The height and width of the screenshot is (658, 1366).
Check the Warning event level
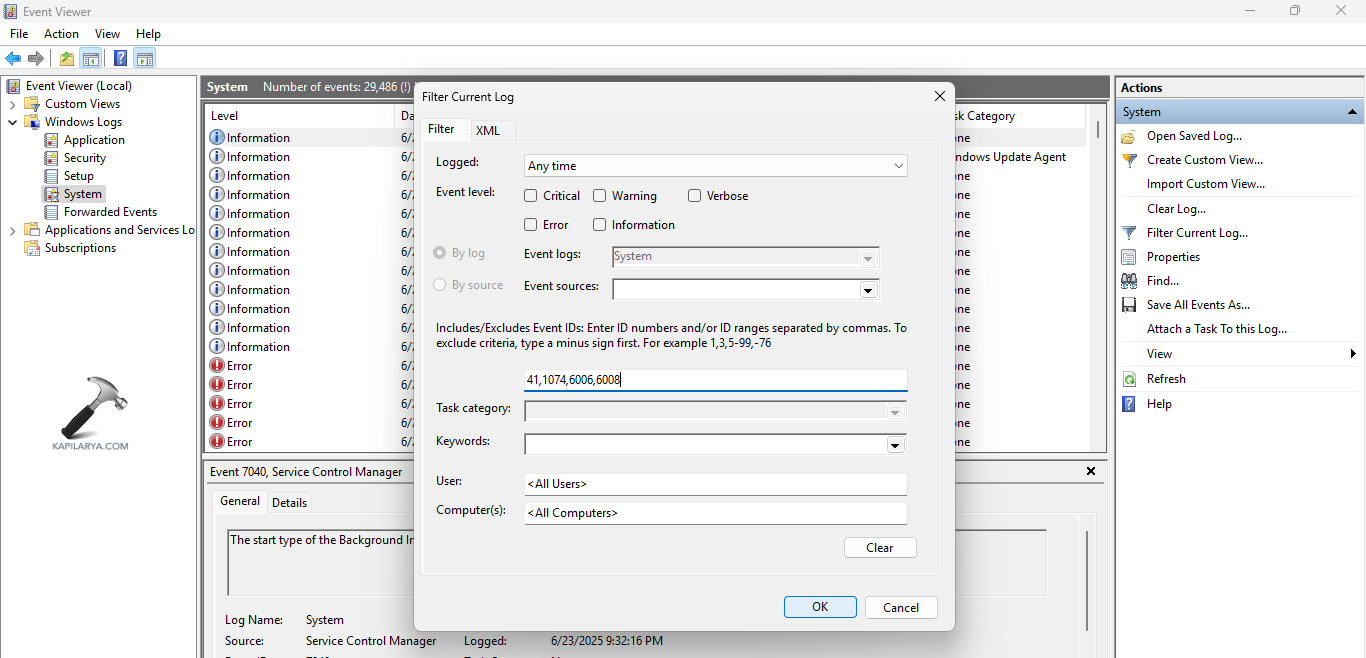click(x=600, y=195)
